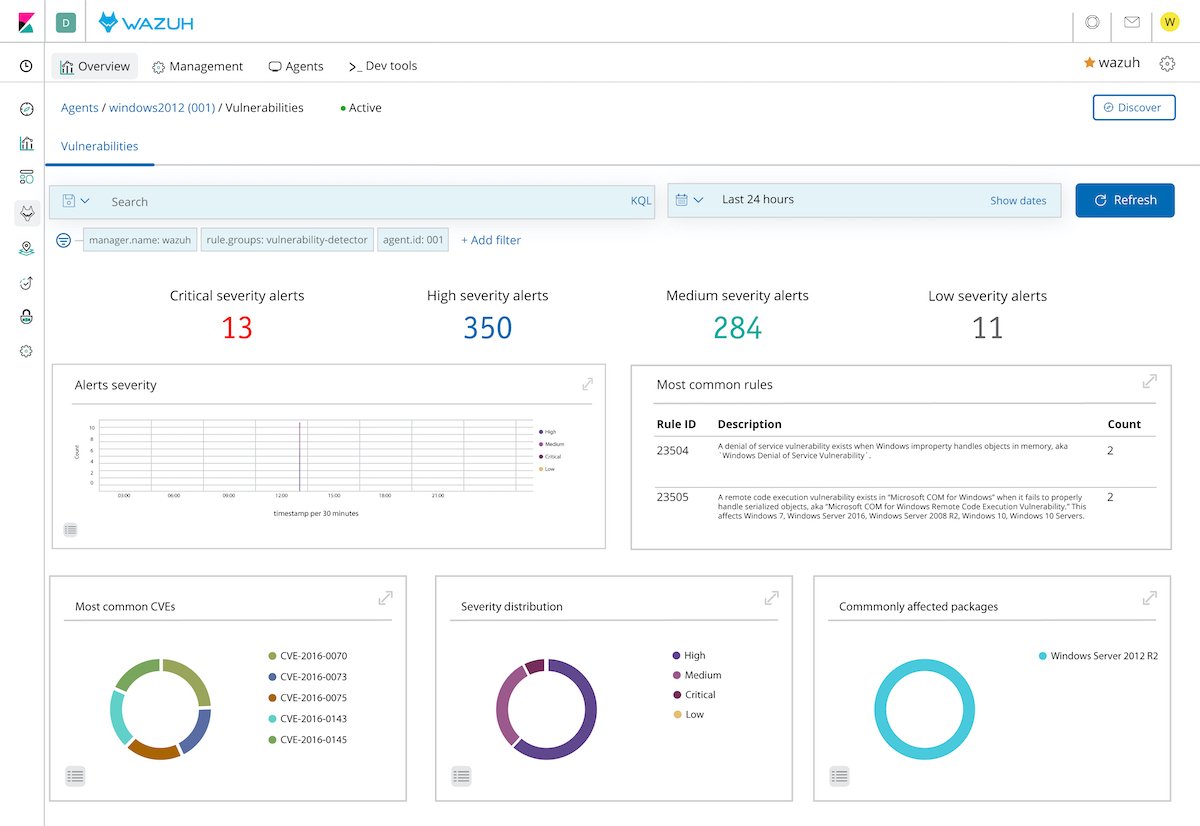Follow the windows2012 (001) breadcrumb link
This screenshot has width=1200, height=826.
coord(162,108)
